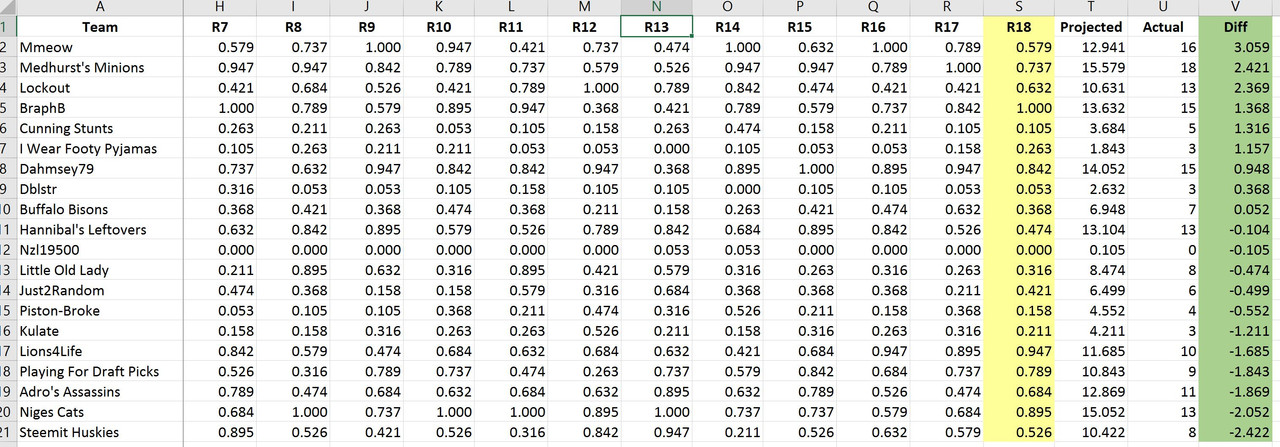Click Mmeow's Diff value 3.059
This screenshot has height=447, width=1280.
[1235, 47]
